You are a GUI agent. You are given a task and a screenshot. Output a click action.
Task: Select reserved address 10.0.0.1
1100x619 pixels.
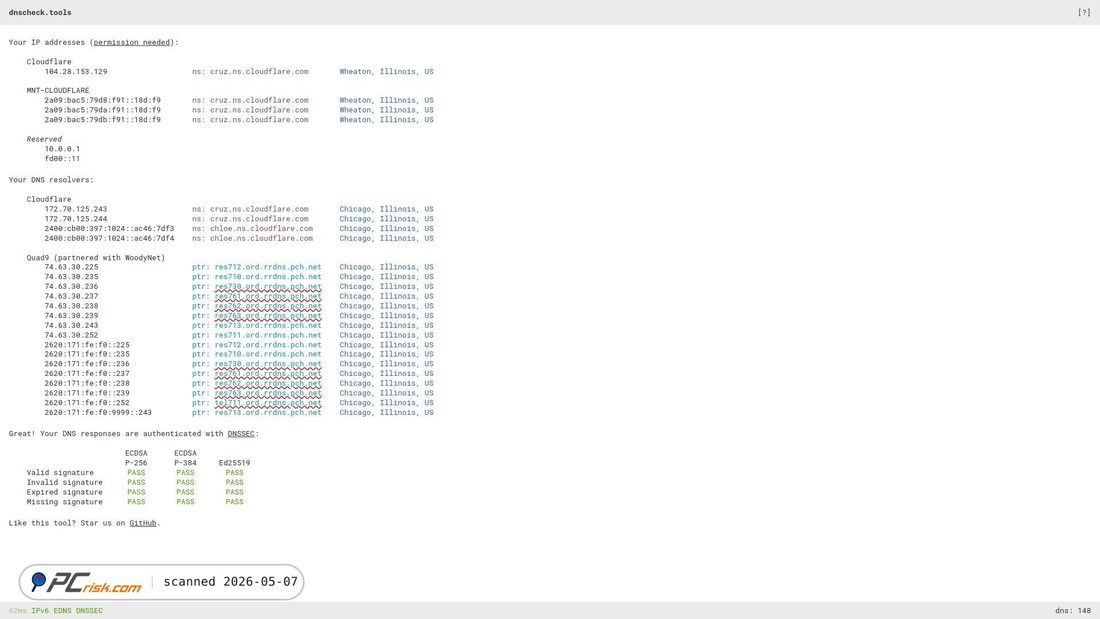click(x=62, y=149)
